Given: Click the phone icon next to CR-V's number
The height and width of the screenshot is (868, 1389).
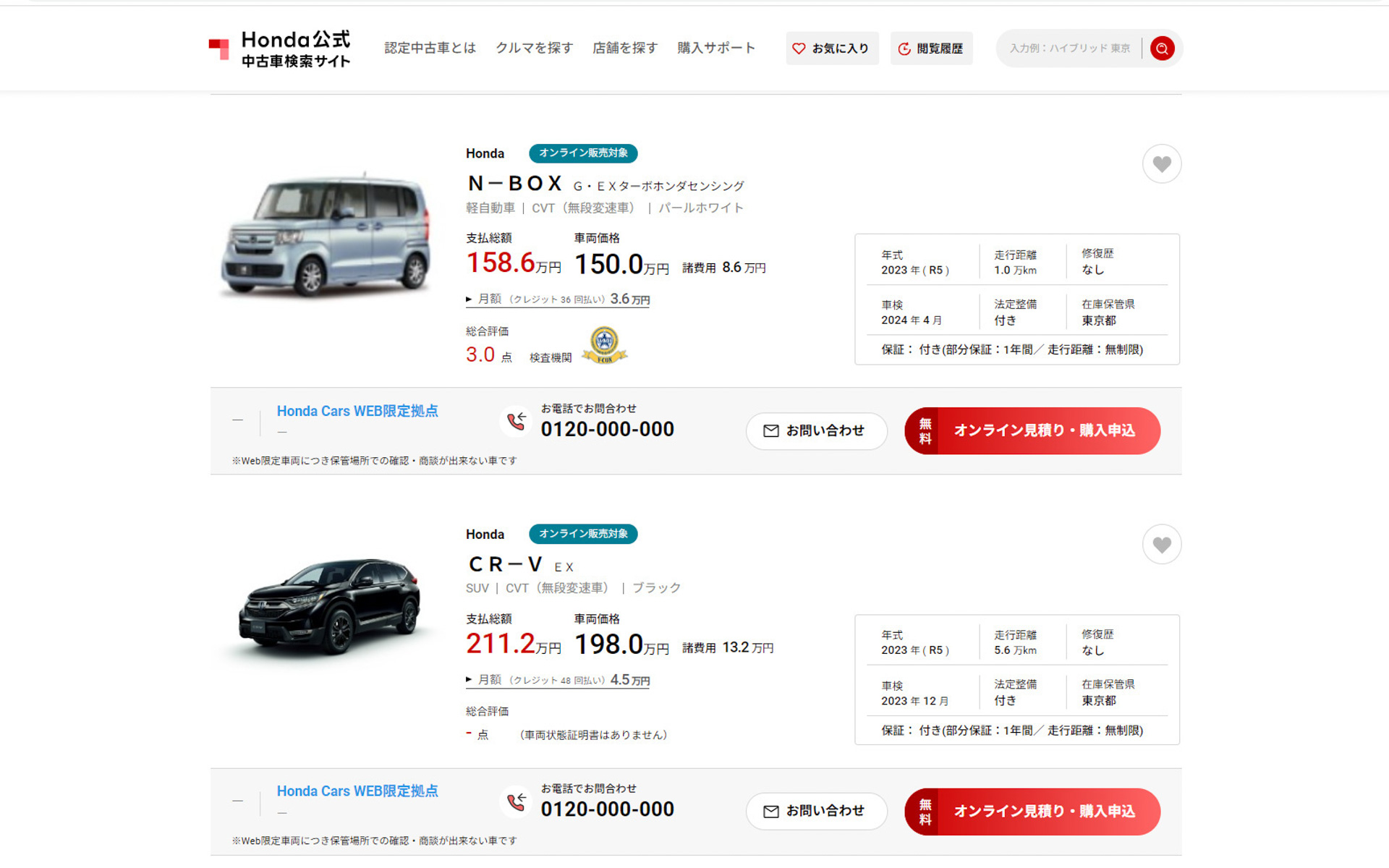Looking at the screenshot, I should click(x=517, y=804).
